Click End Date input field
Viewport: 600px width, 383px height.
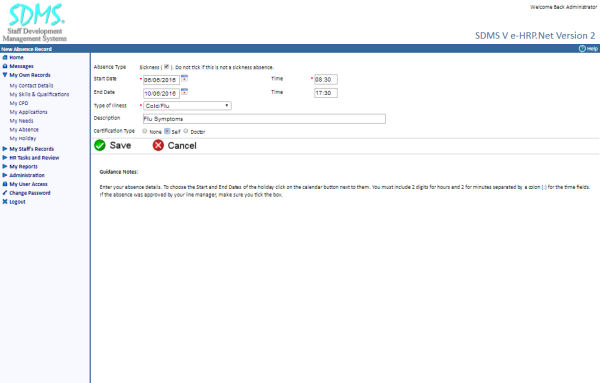pos(161,93)
